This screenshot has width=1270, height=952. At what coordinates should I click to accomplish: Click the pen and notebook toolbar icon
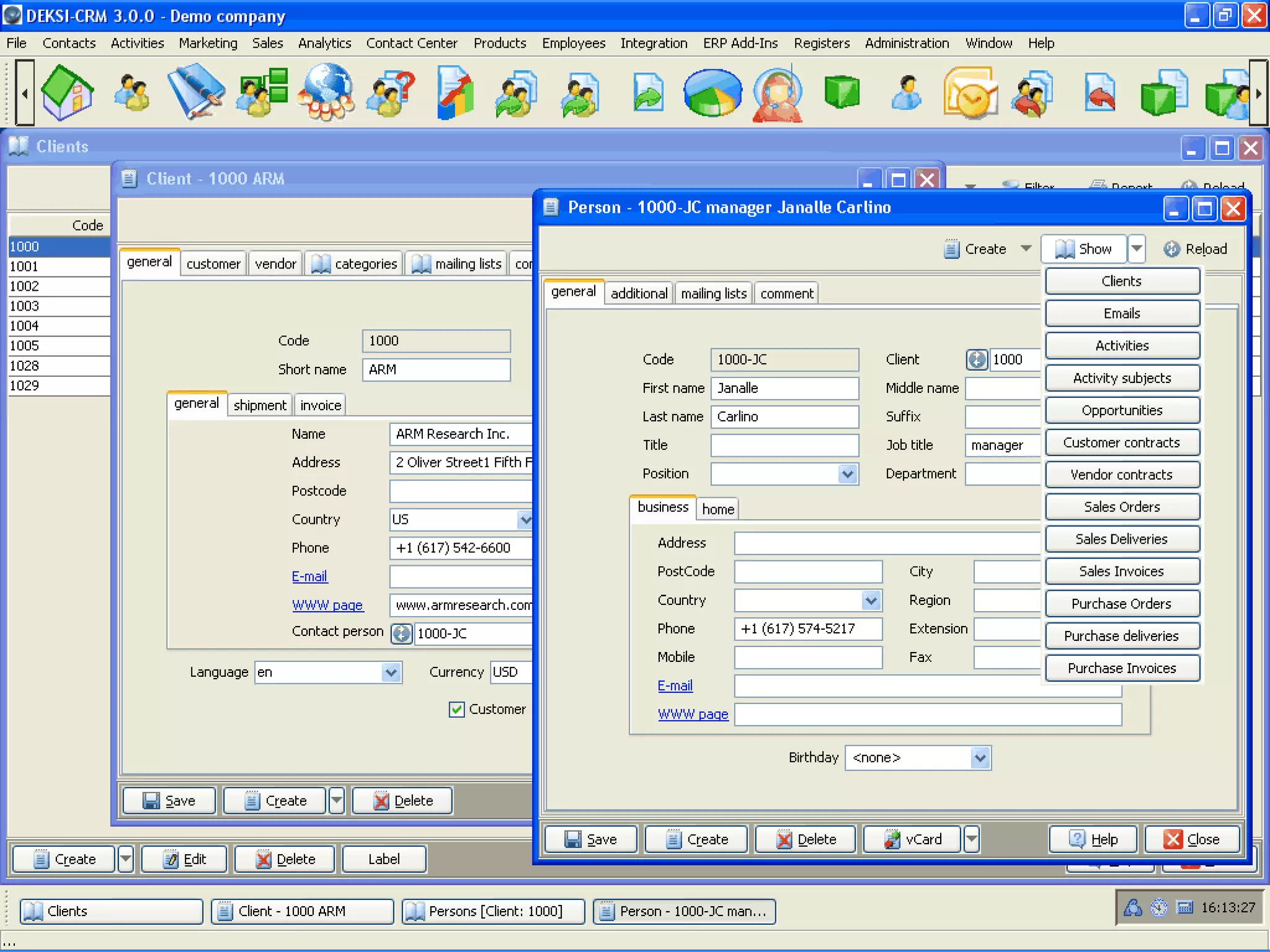coord(196,93)
